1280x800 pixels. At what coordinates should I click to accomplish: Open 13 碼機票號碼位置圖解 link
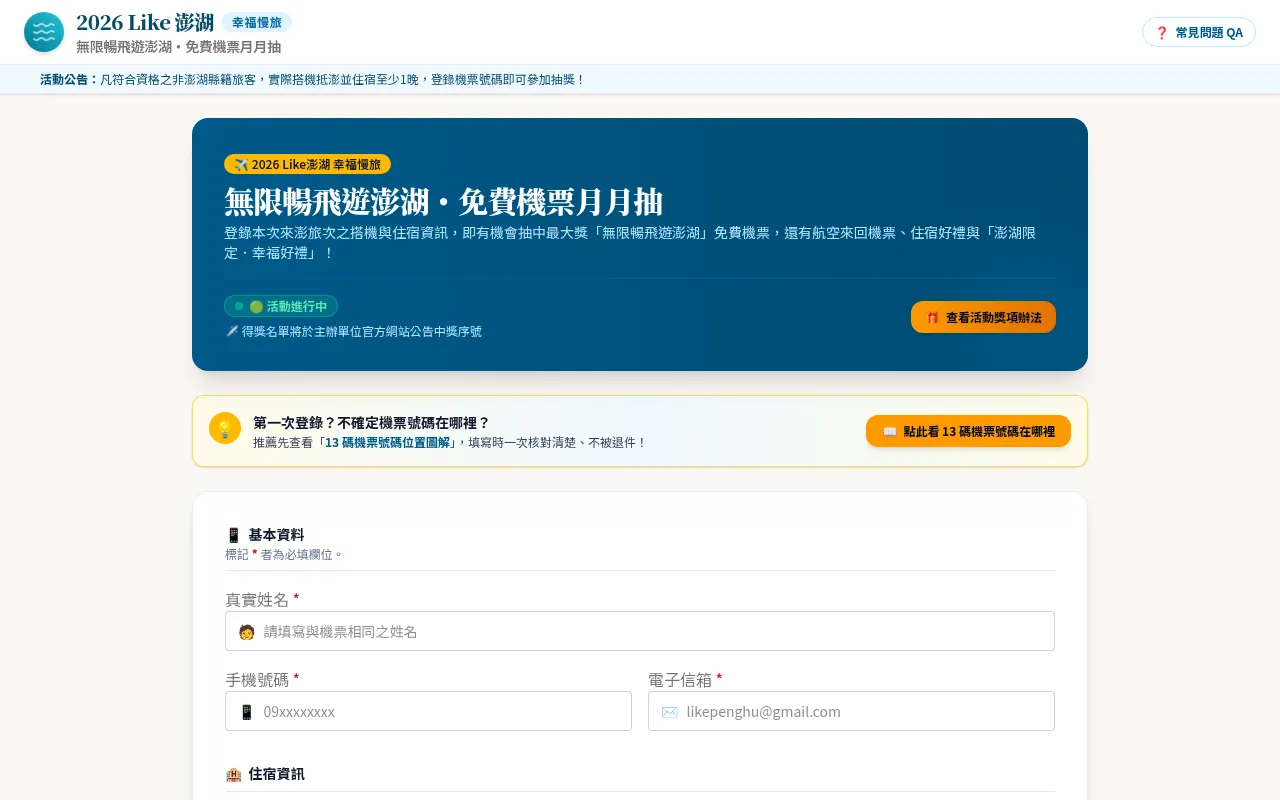388,442
